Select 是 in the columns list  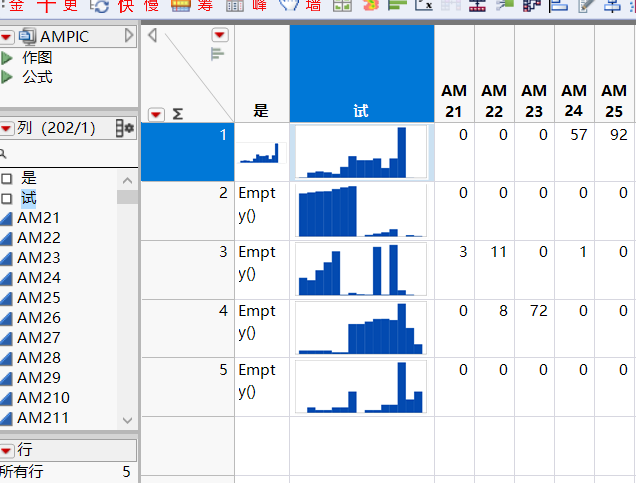click(29, 178)
